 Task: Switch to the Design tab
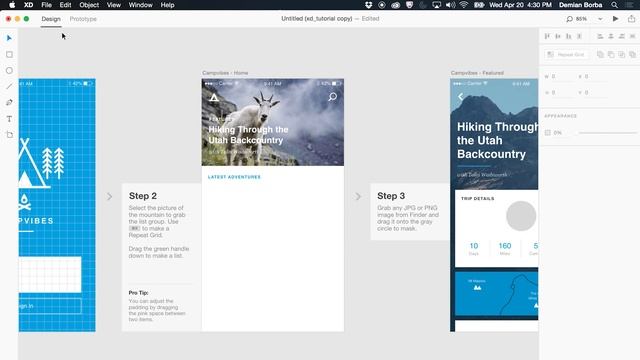(x=51, y=19)
